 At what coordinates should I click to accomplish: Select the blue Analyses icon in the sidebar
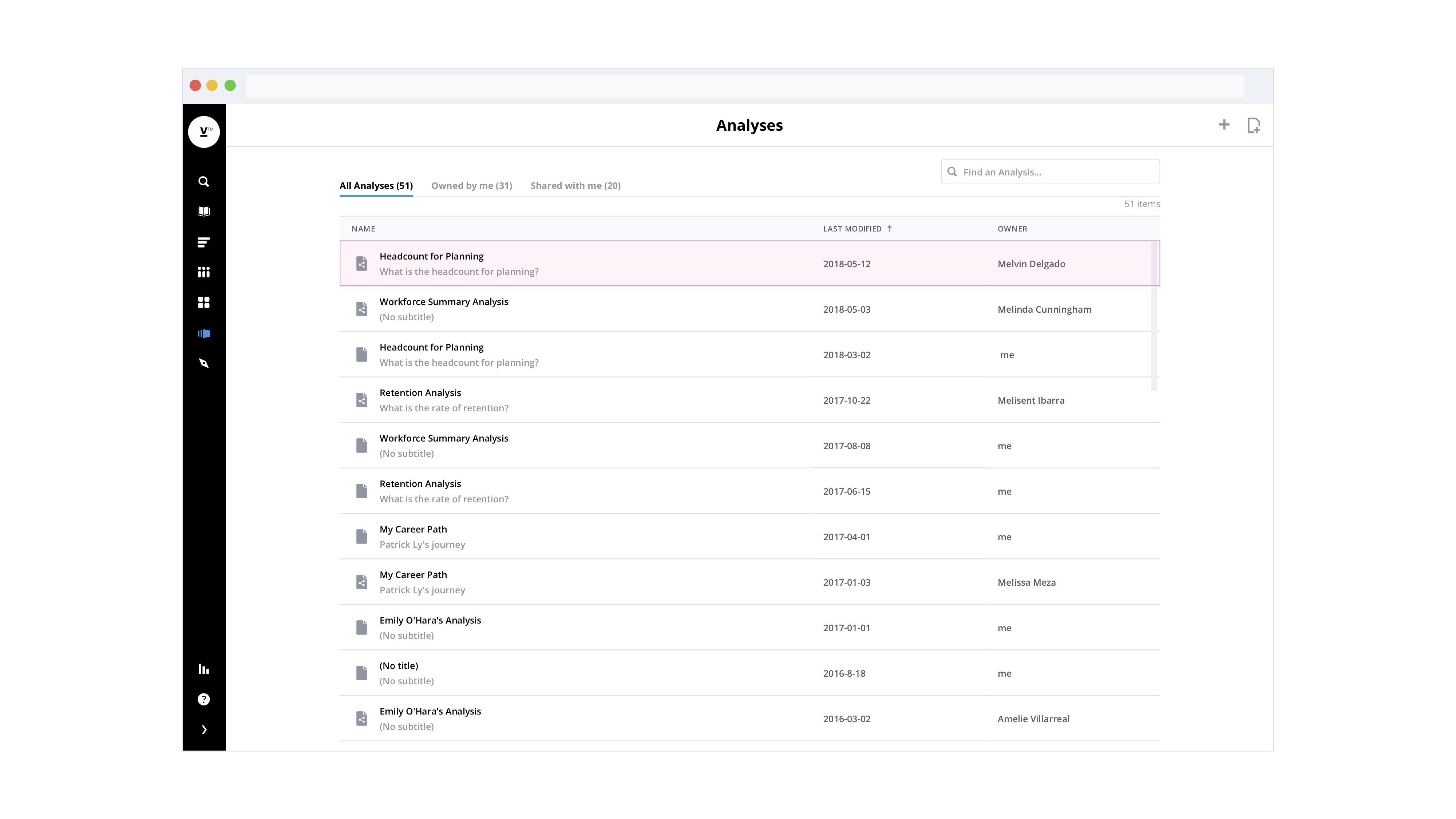(x=203, y=333)
